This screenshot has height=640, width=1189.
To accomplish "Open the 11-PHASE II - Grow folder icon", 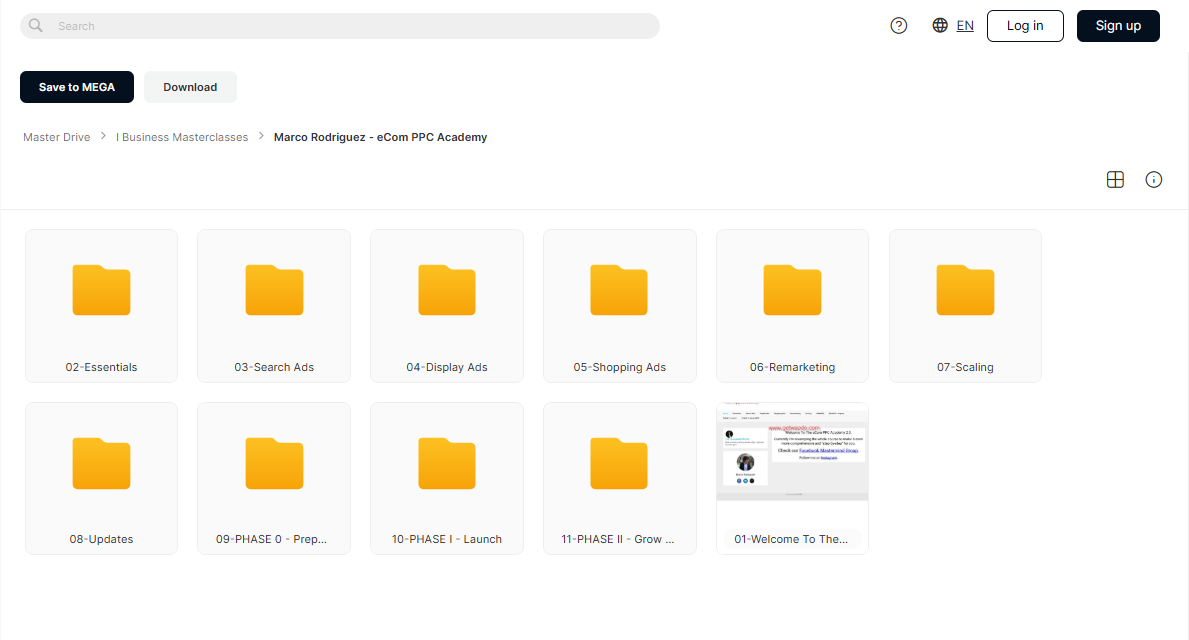I will (619, 463).
